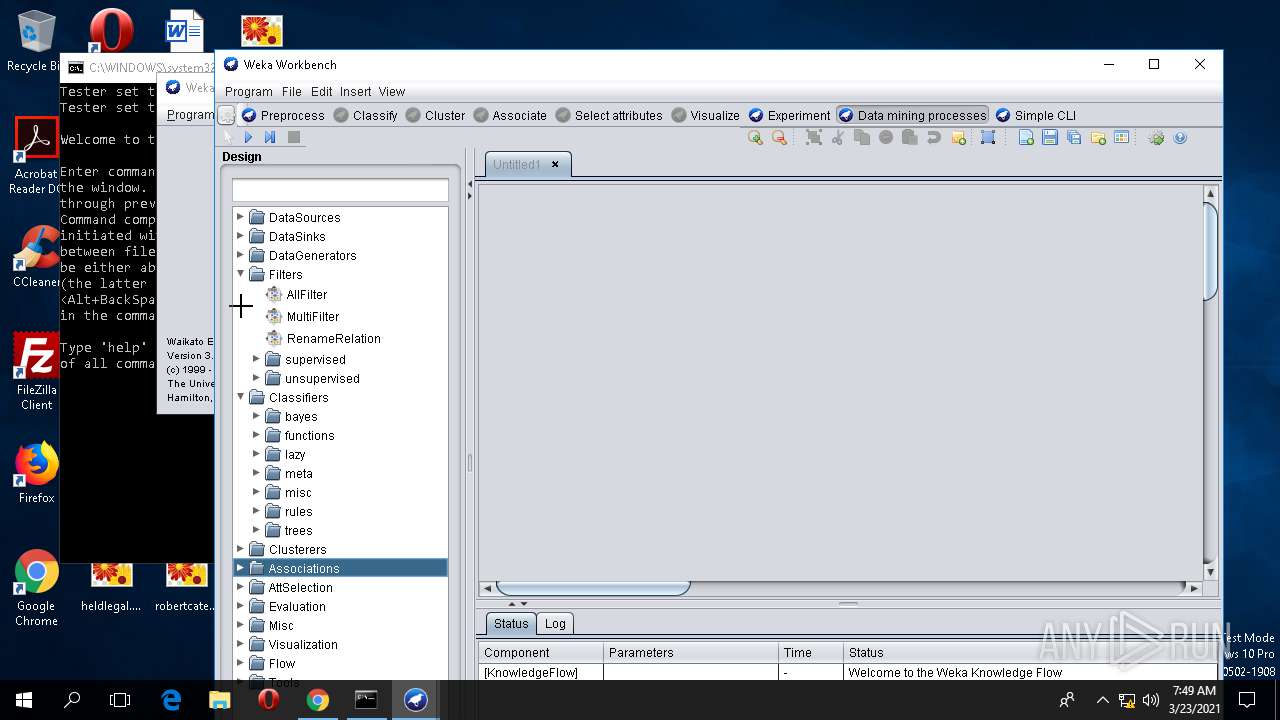Click the zoom out toolbar icon
Image resolution: width=1280 pixels, height=720 pixels.
click(779, 138)
